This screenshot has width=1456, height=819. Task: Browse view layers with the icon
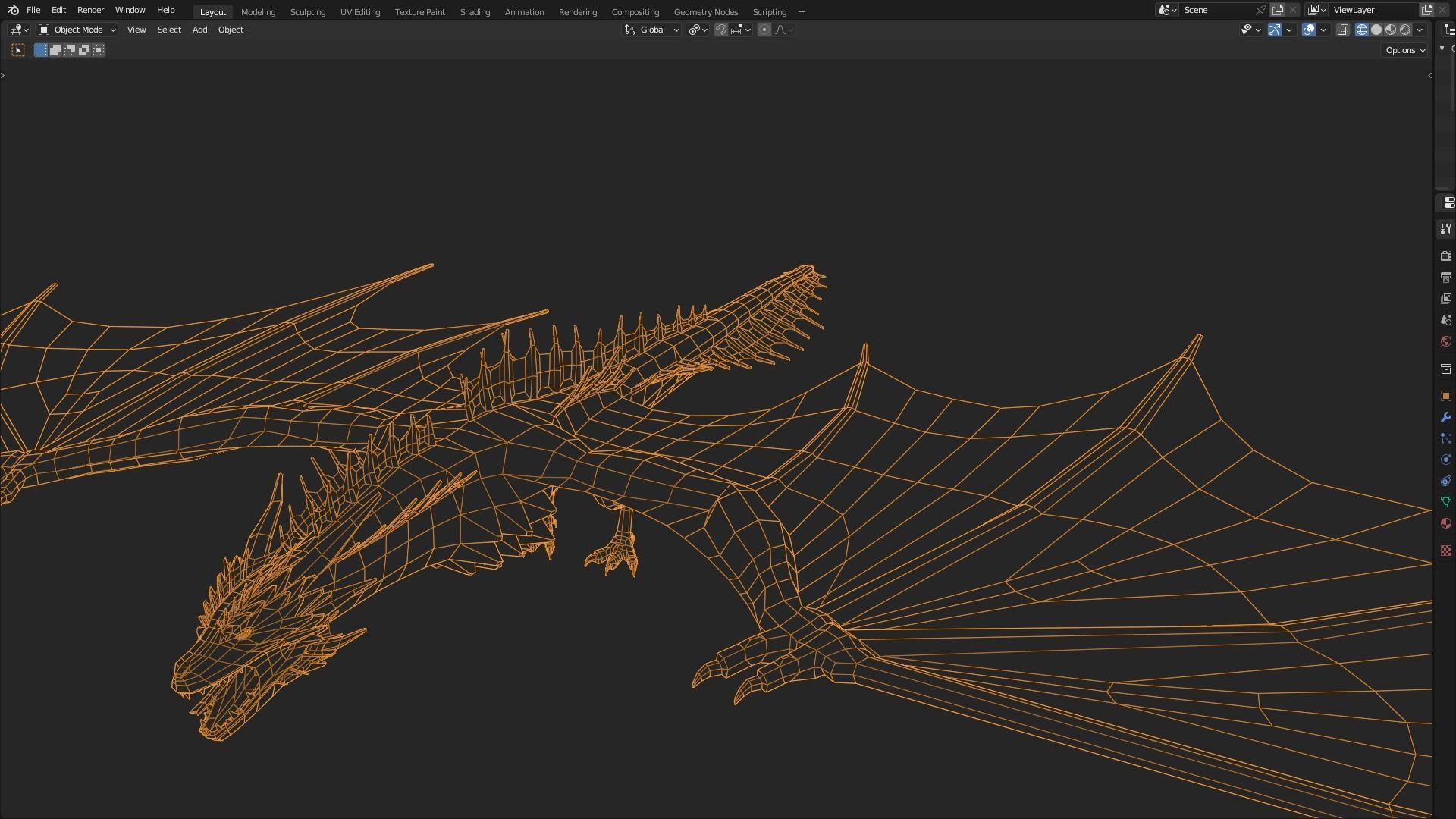coord(1317,10)
